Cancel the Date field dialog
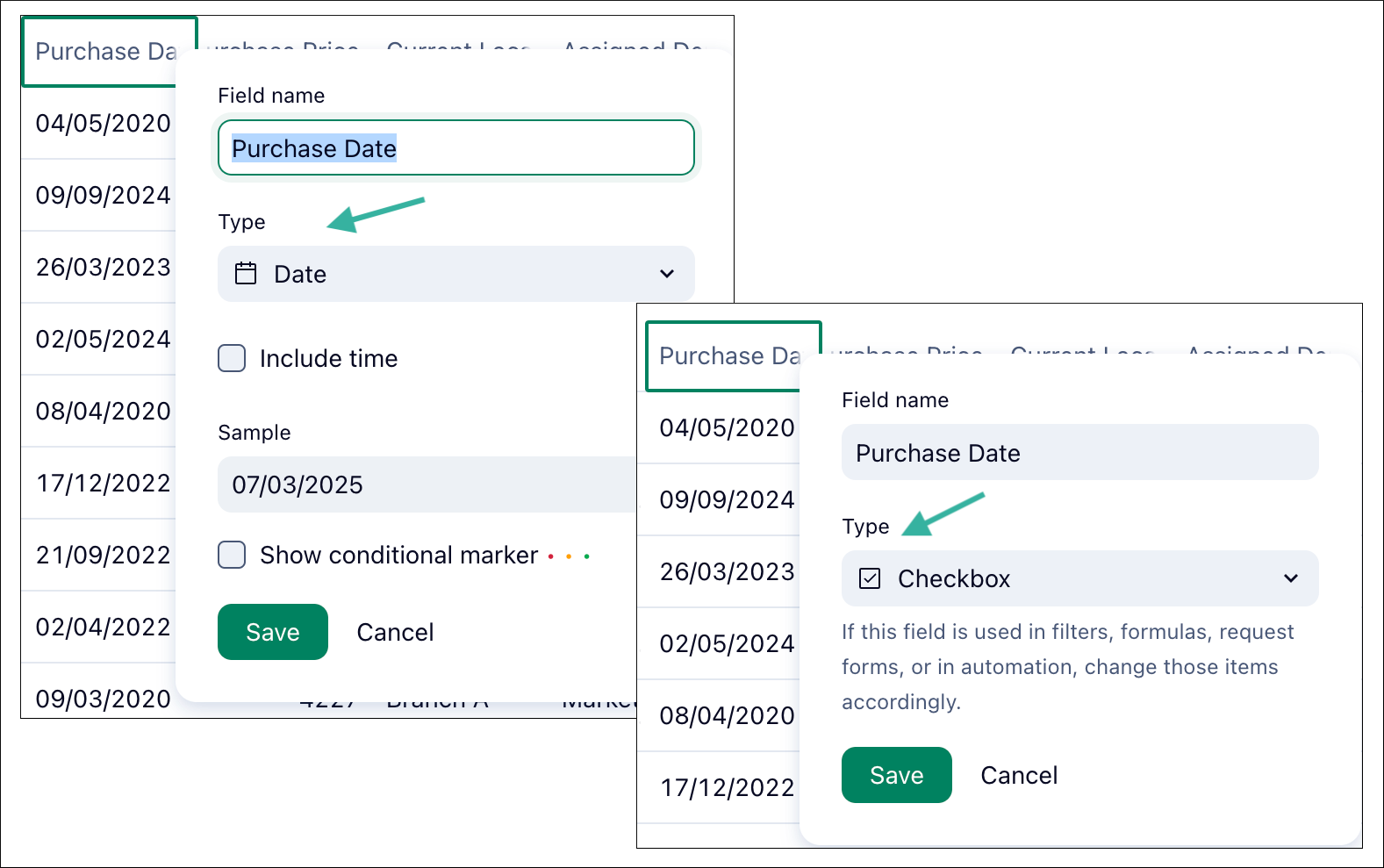 (395, 632)
